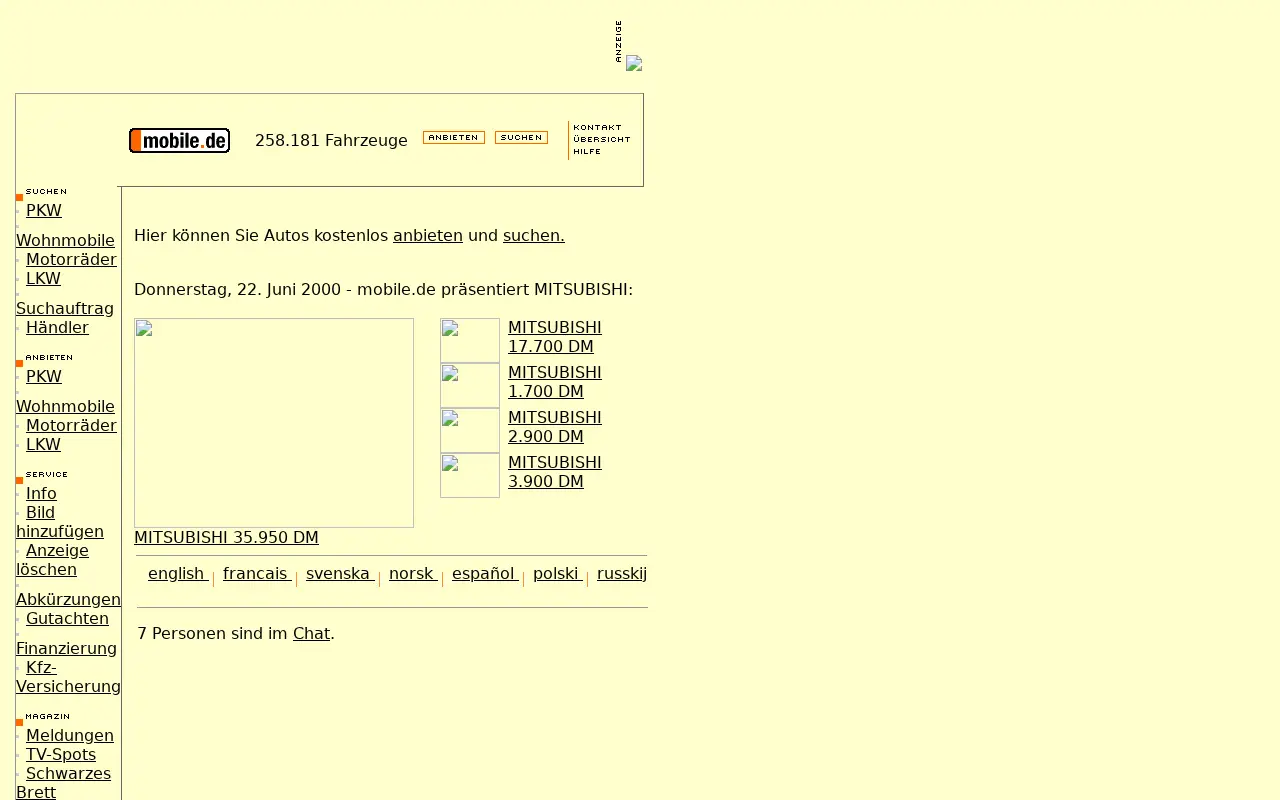Open thumbnail next to MITSUBISHI 17.700 DM

470,340
